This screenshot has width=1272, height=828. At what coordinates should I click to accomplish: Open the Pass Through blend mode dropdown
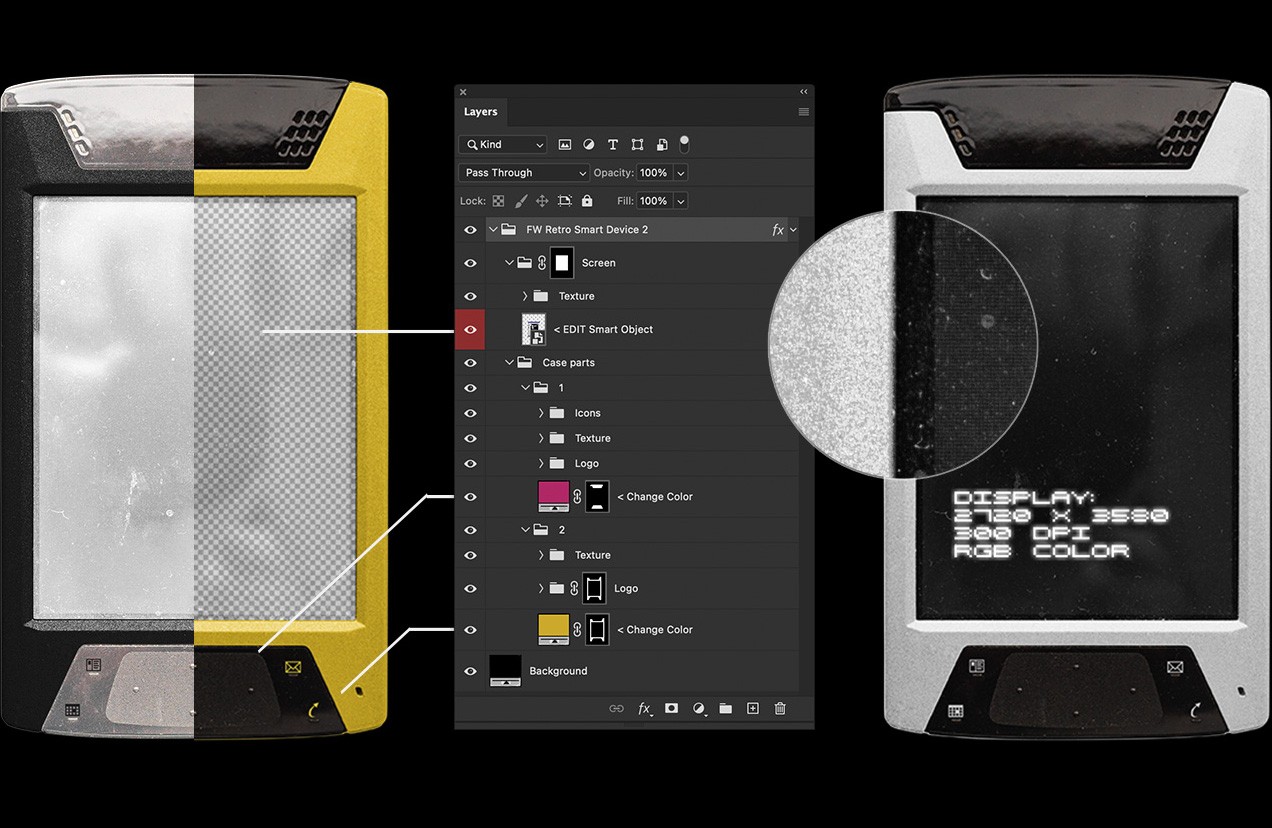click(x=523, y=172)
